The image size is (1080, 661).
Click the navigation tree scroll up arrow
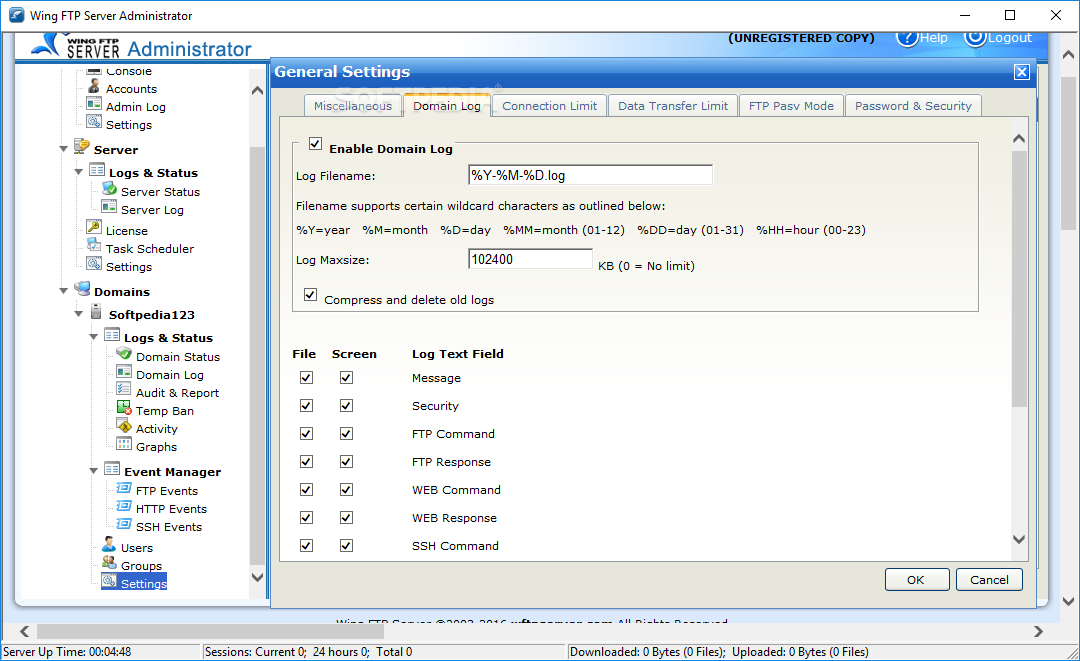[258, 90]
